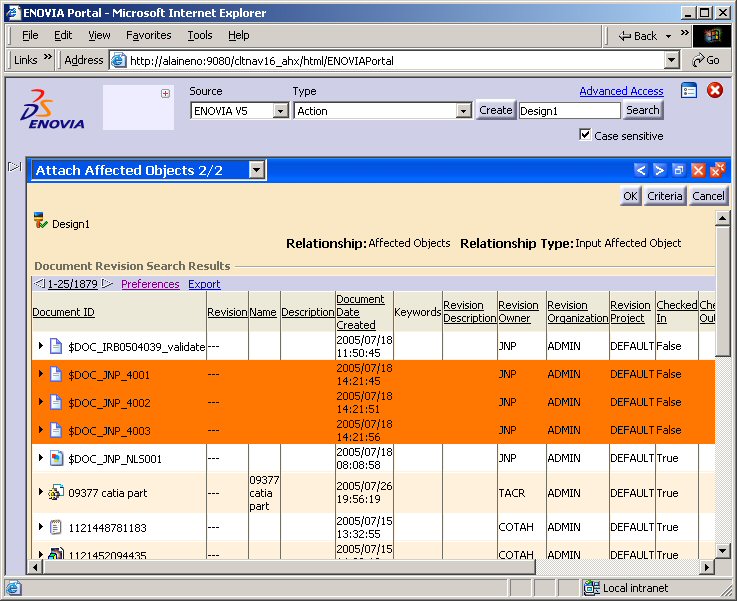Image resolution: width=737 pixels, height=601 pixels.
Task: Open the address bar dropdown arrow
Action: tap(672, 60)
